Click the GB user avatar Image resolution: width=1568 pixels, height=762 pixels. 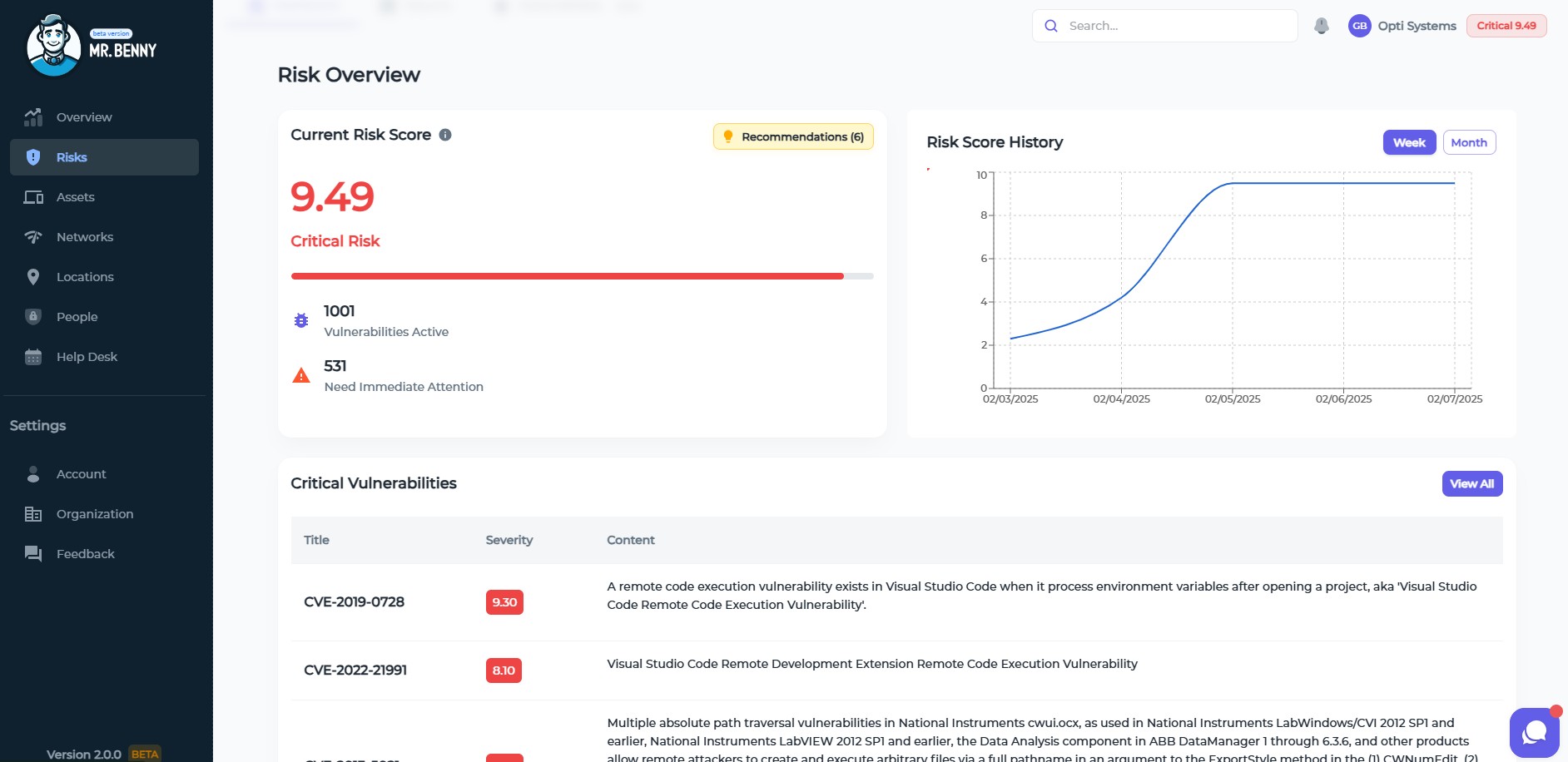1359,26
